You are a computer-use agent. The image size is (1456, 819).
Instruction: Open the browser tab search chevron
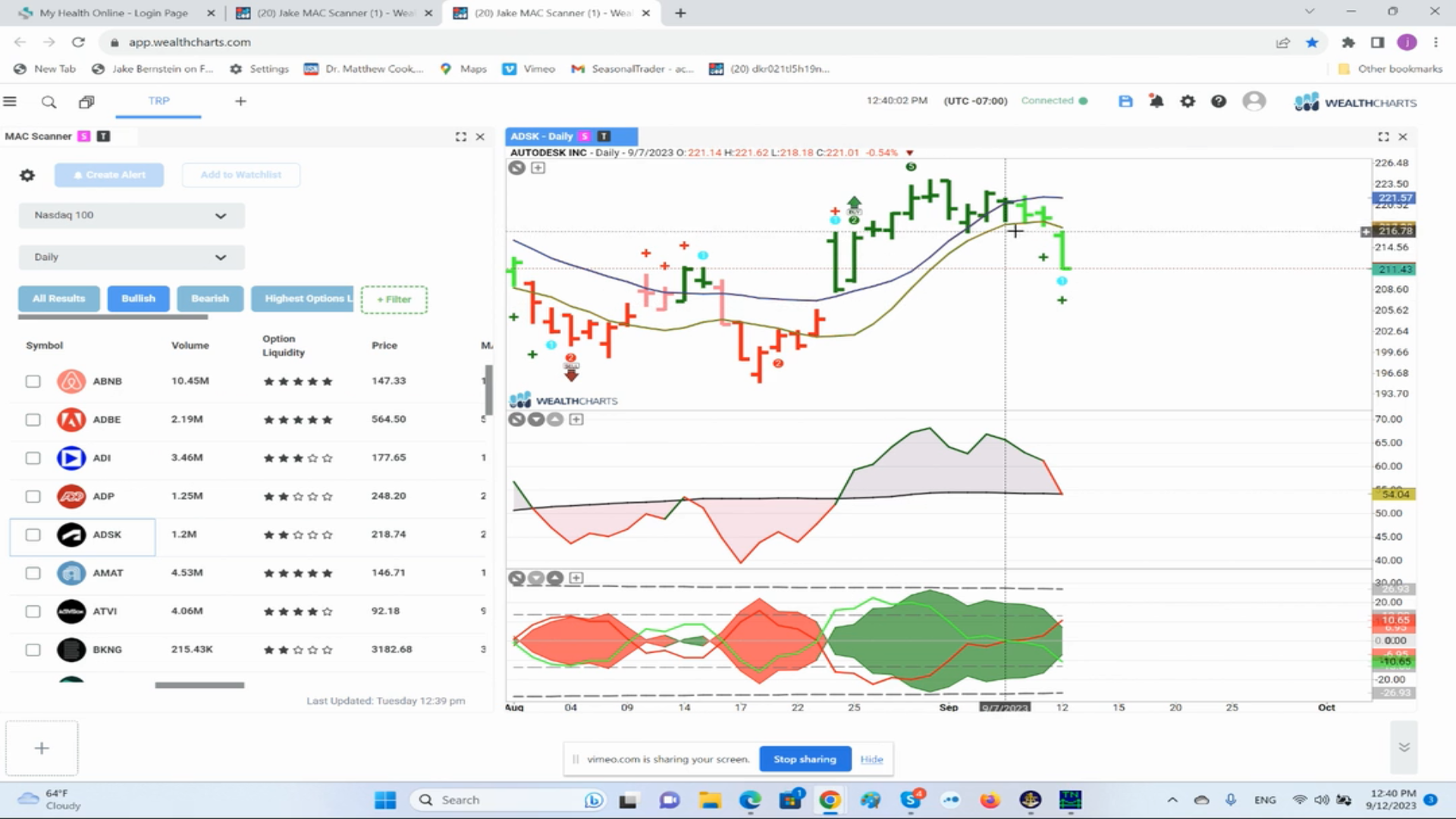tap(1309, 12)
